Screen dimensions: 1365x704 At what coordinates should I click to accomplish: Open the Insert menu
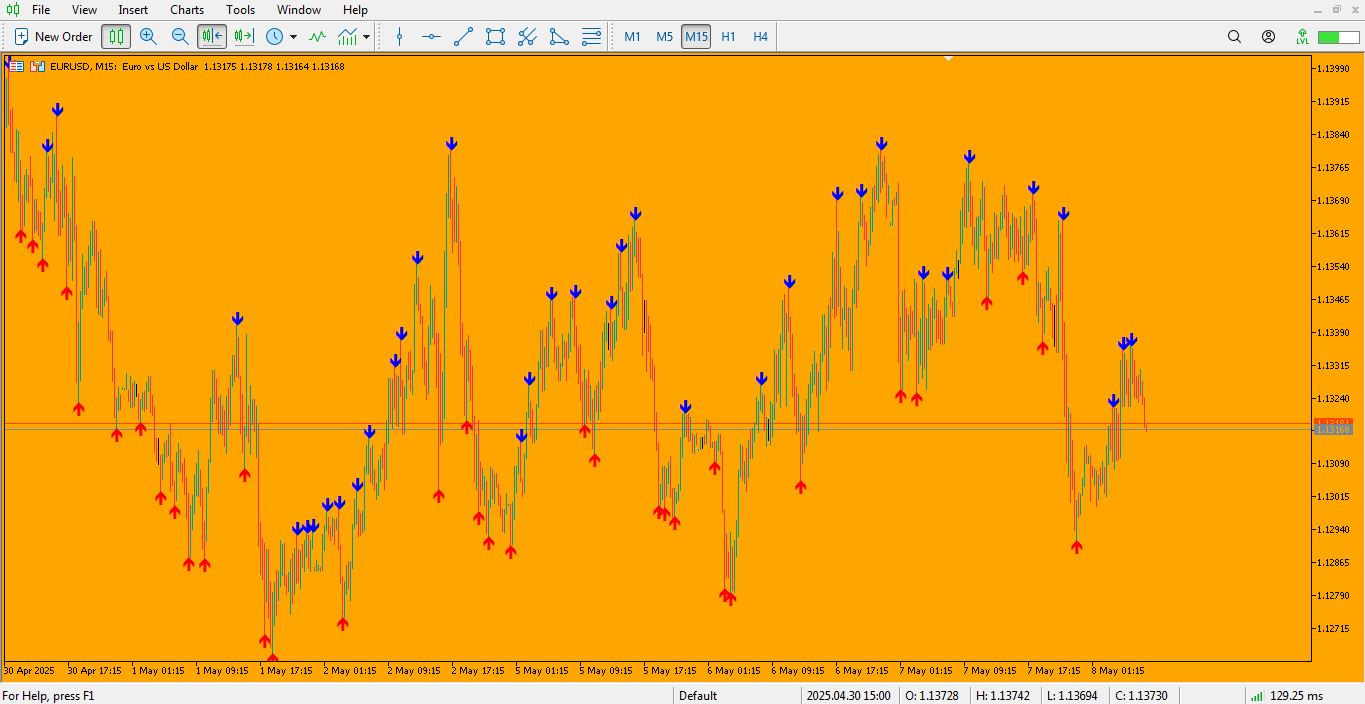point(133,10)
